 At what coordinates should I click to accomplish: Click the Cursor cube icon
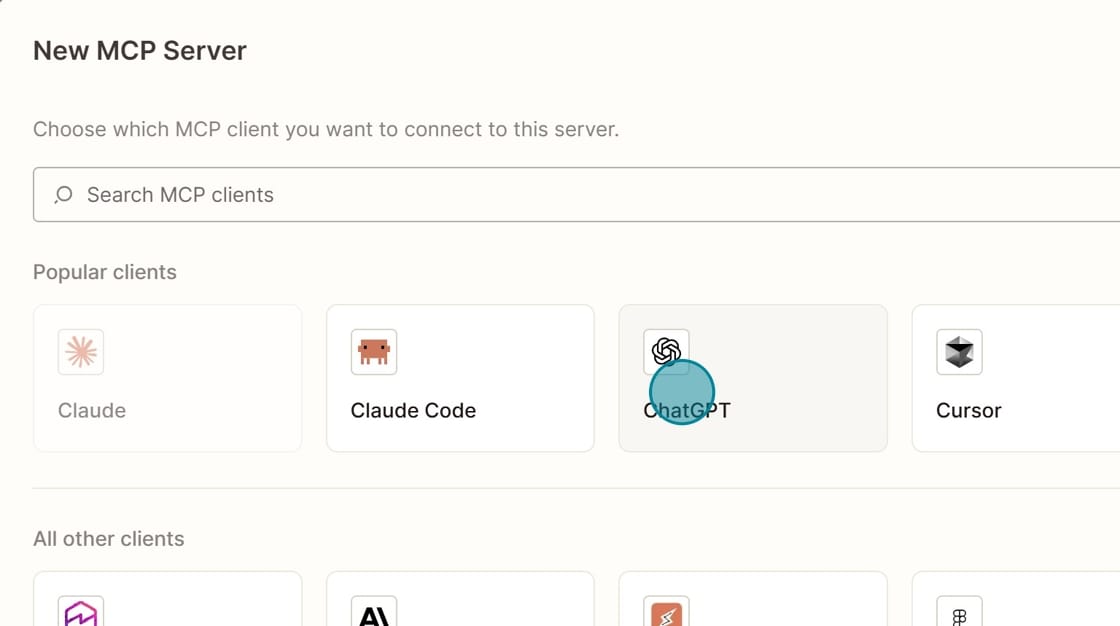tap(959, 352)
